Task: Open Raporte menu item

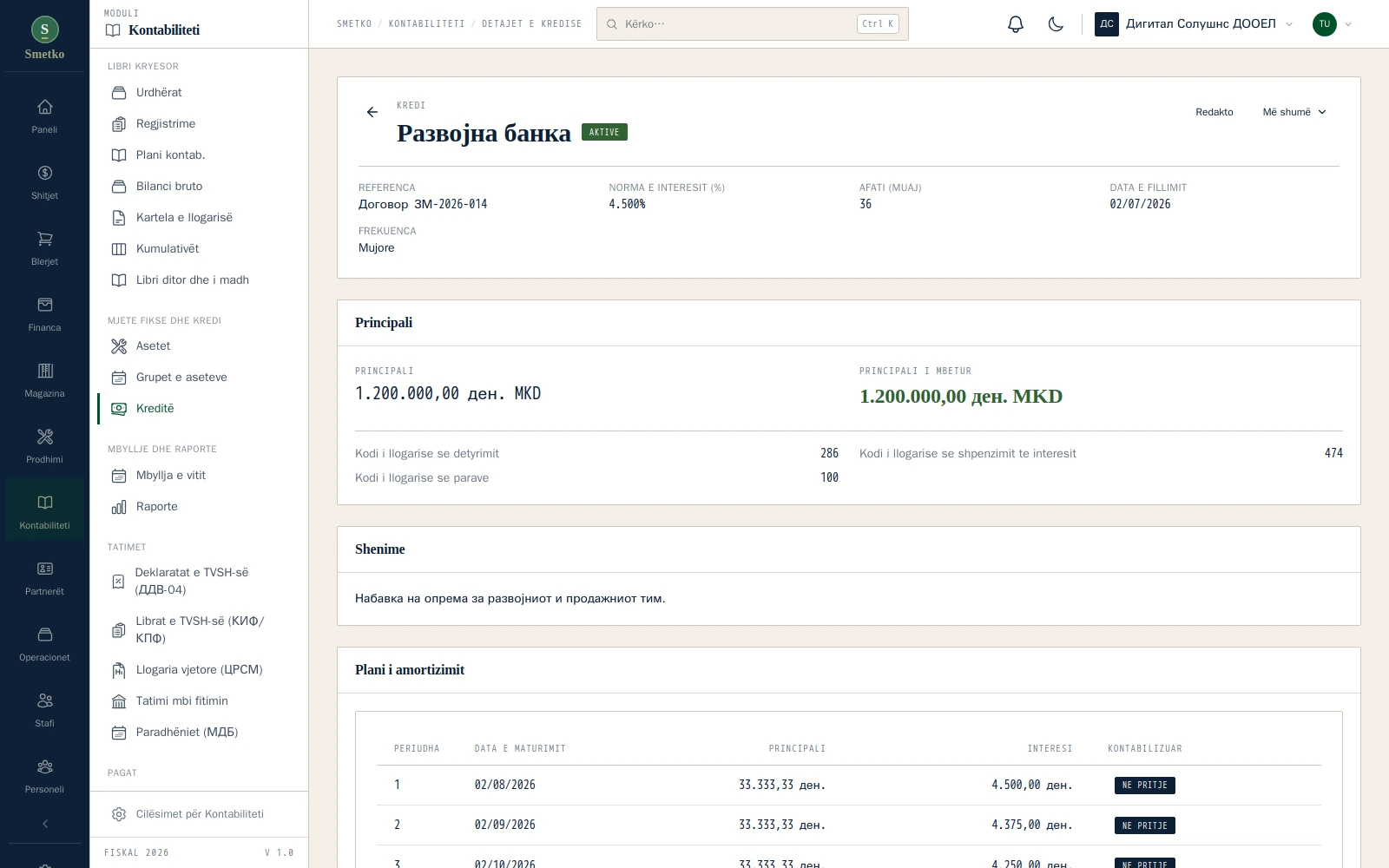Action: pos(199,507)
